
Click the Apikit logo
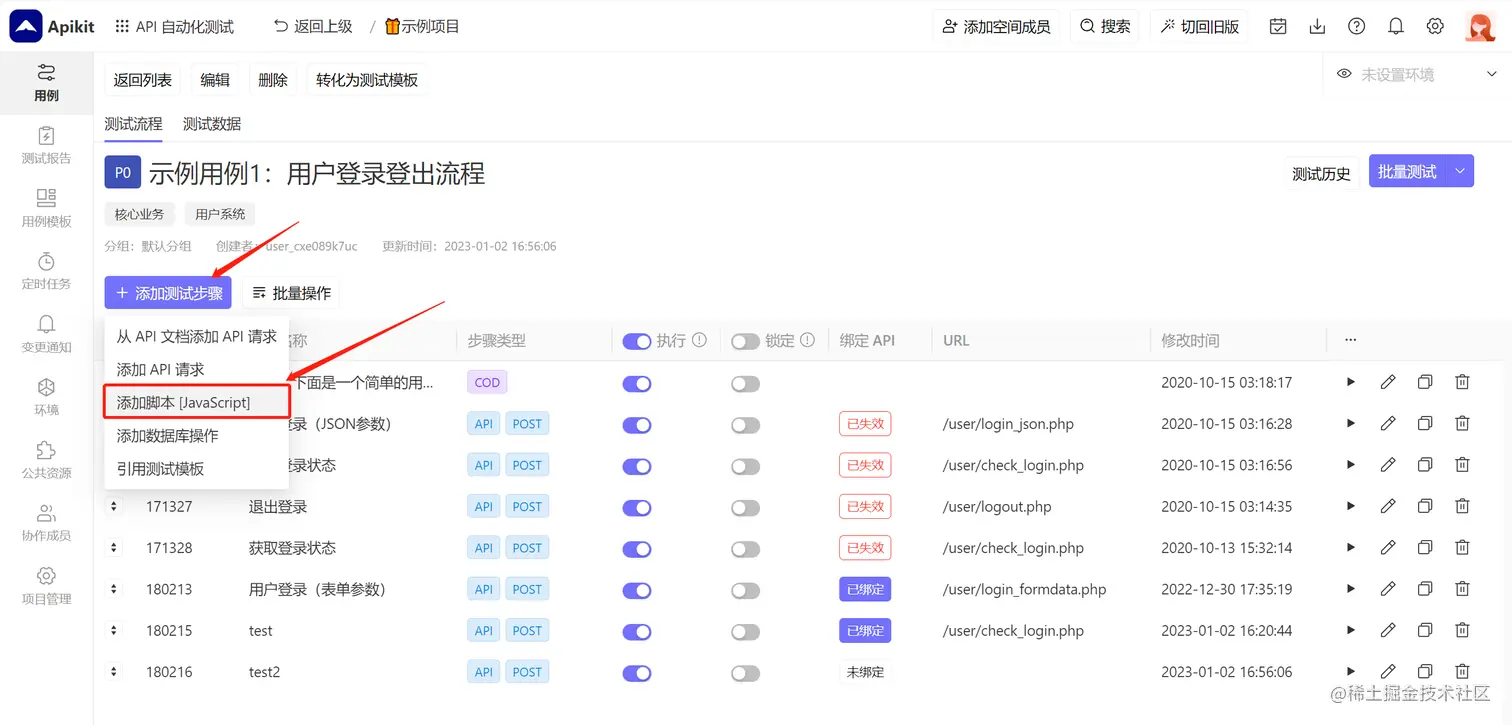point(52,26)
